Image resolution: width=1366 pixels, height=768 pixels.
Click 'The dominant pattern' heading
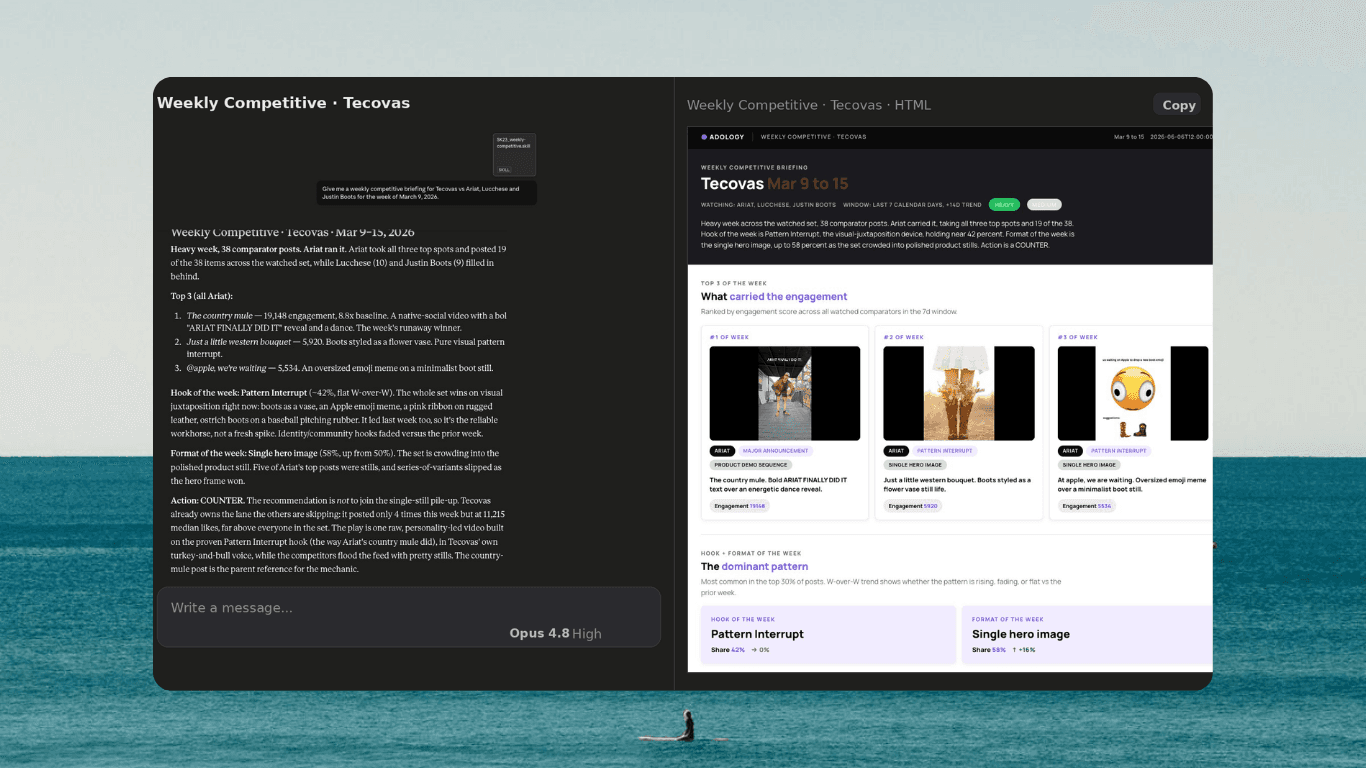[x=754, y=567]
